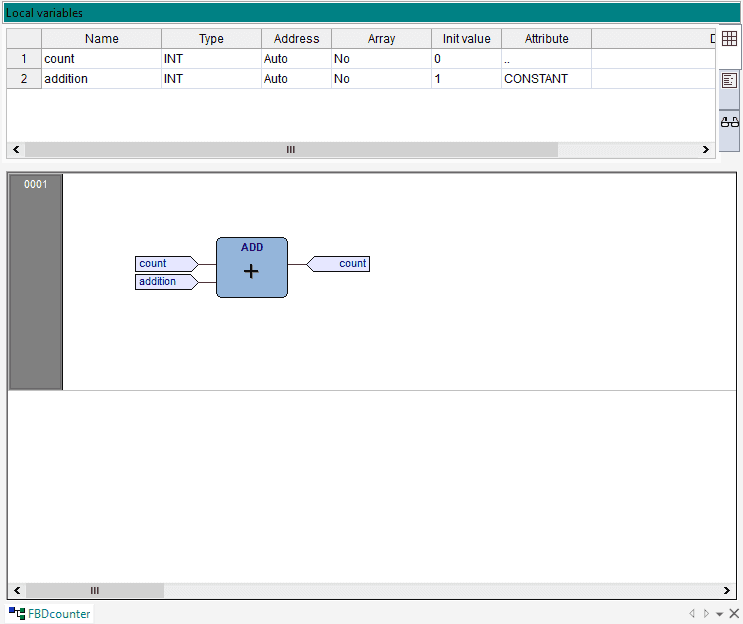Select the count output variable pin

click(340, 264)
